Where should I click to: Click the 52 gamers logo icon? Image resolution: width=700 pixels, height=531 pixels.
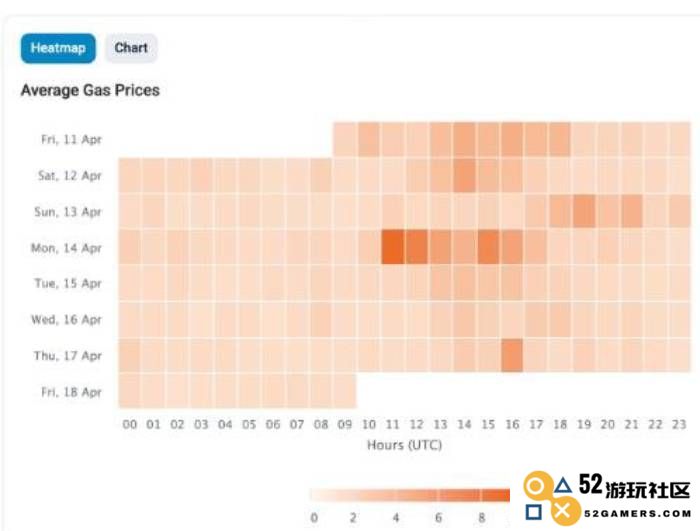pyautogui.click(x=550, y=498)
